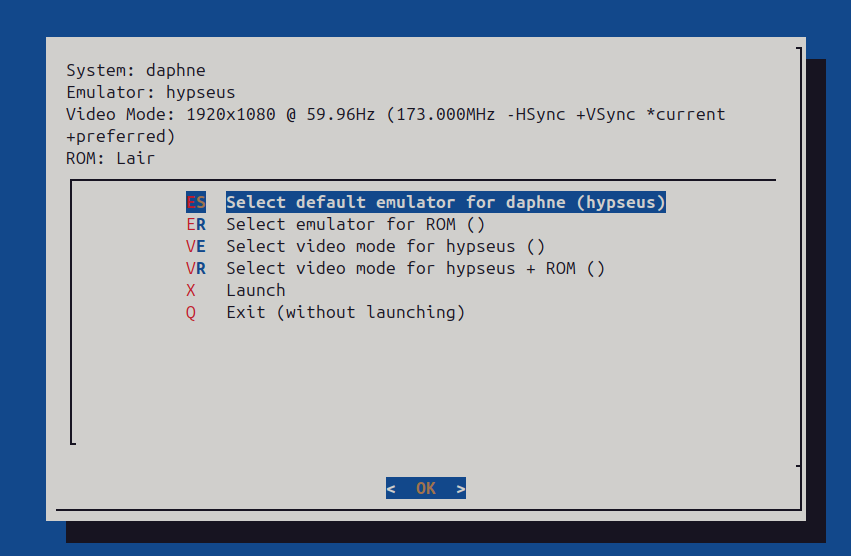Click the VR tag
851x556 pixels.
196,268
